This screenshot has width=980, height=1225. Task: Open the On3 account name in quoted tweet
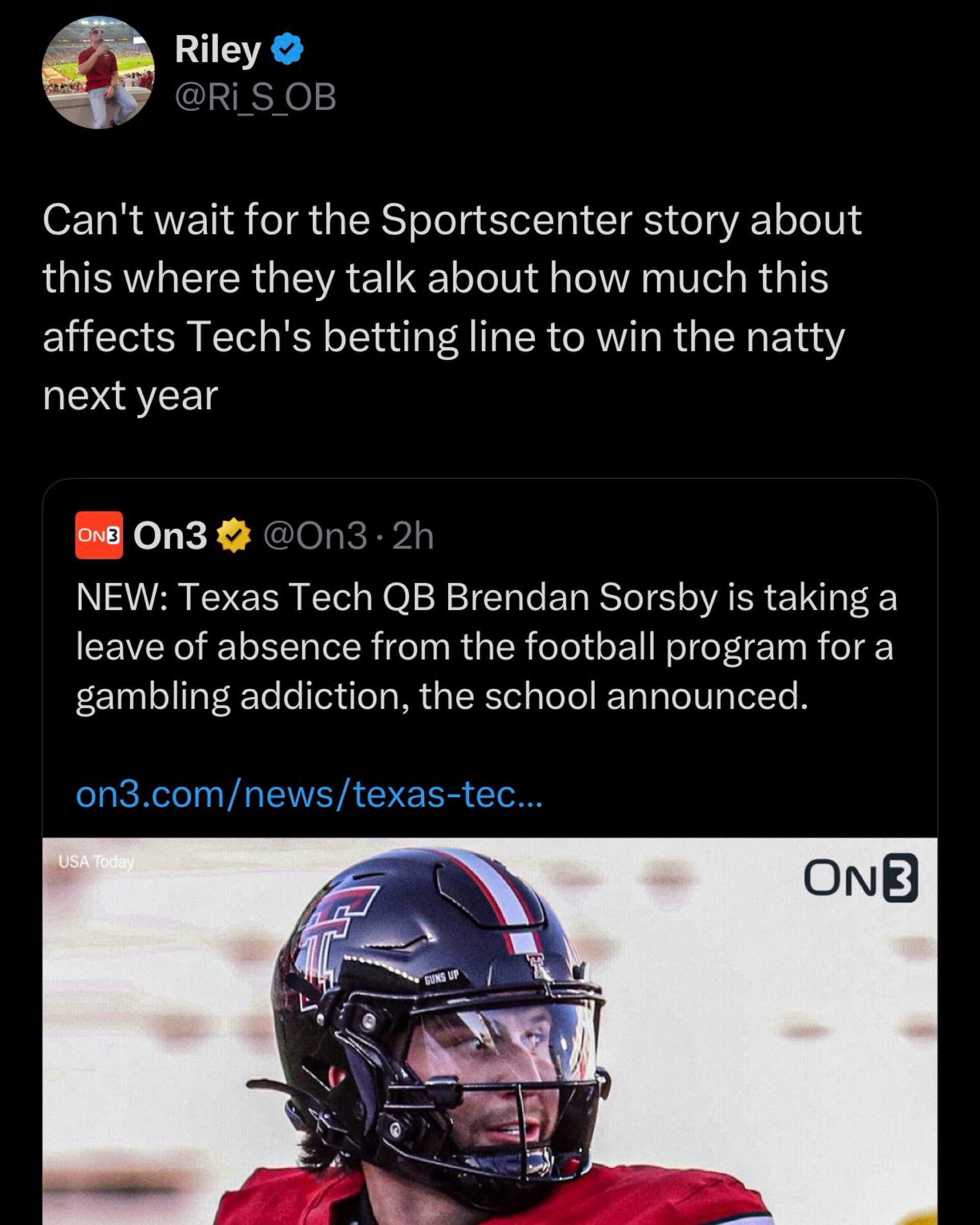pyautogui.click(x=170, y=536)
